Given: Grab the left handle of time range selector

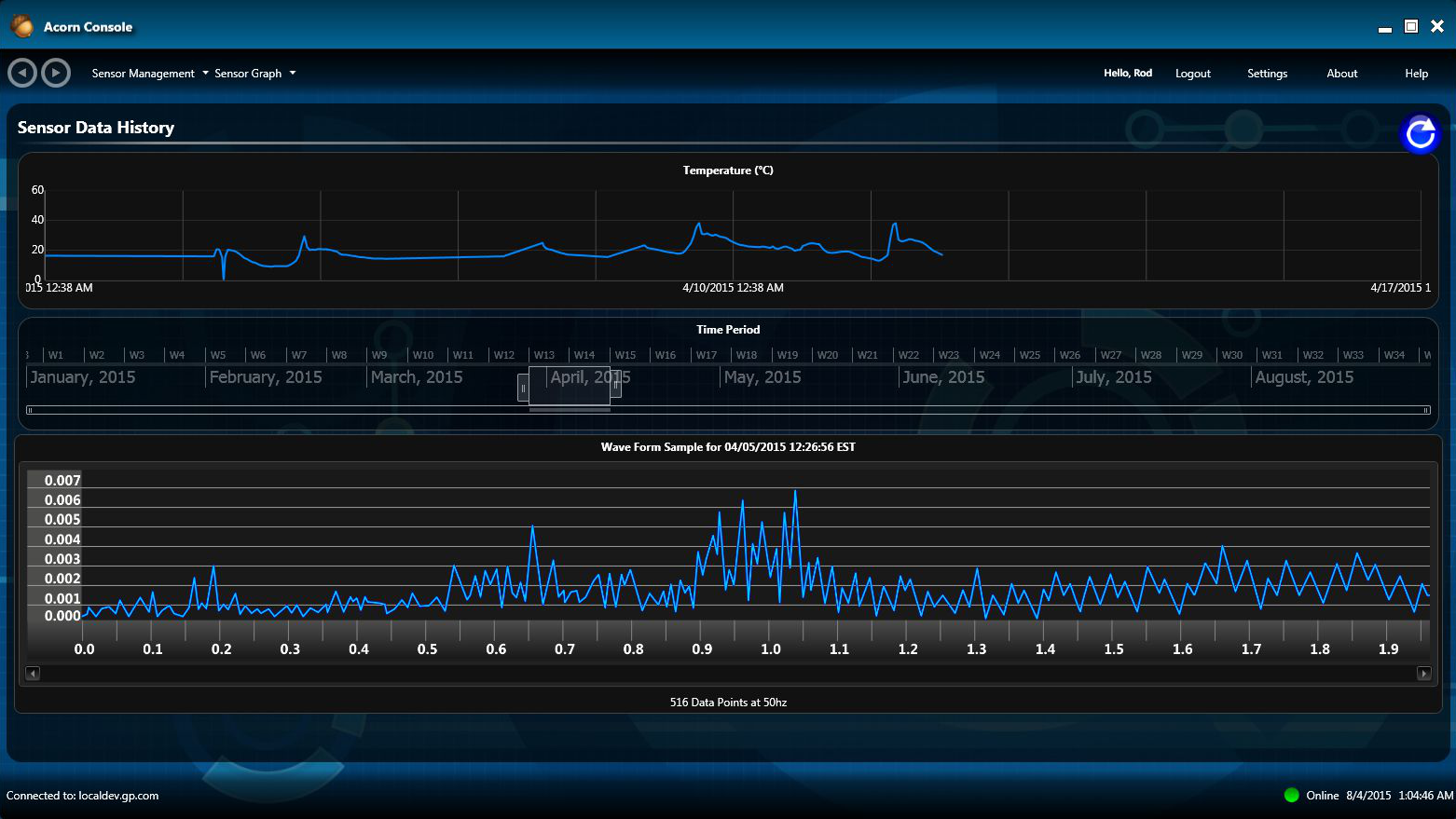Looking at the screenshot, I should pos(523,388).
